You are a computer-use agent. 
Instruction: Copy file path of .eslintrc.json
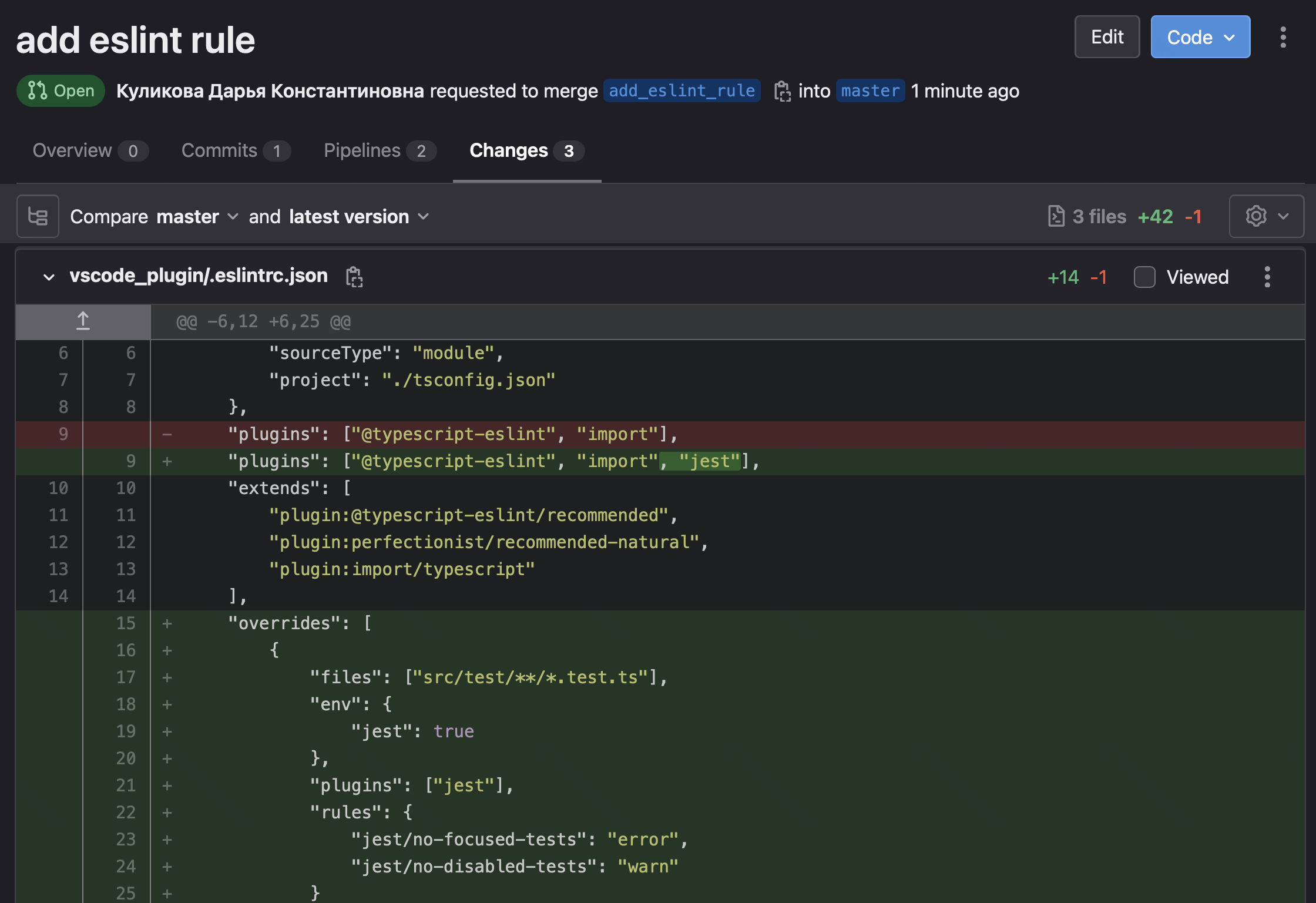tap(354, 277)
